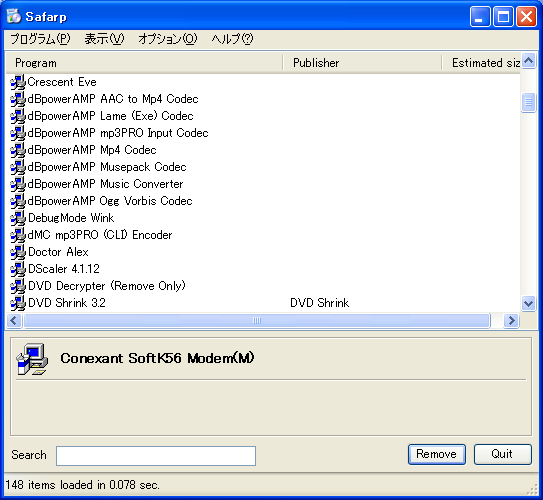The height and width of the screenshot is (500, 543).
Task: Select the Doctor Alex program icon
Action: tap(18, 252)
